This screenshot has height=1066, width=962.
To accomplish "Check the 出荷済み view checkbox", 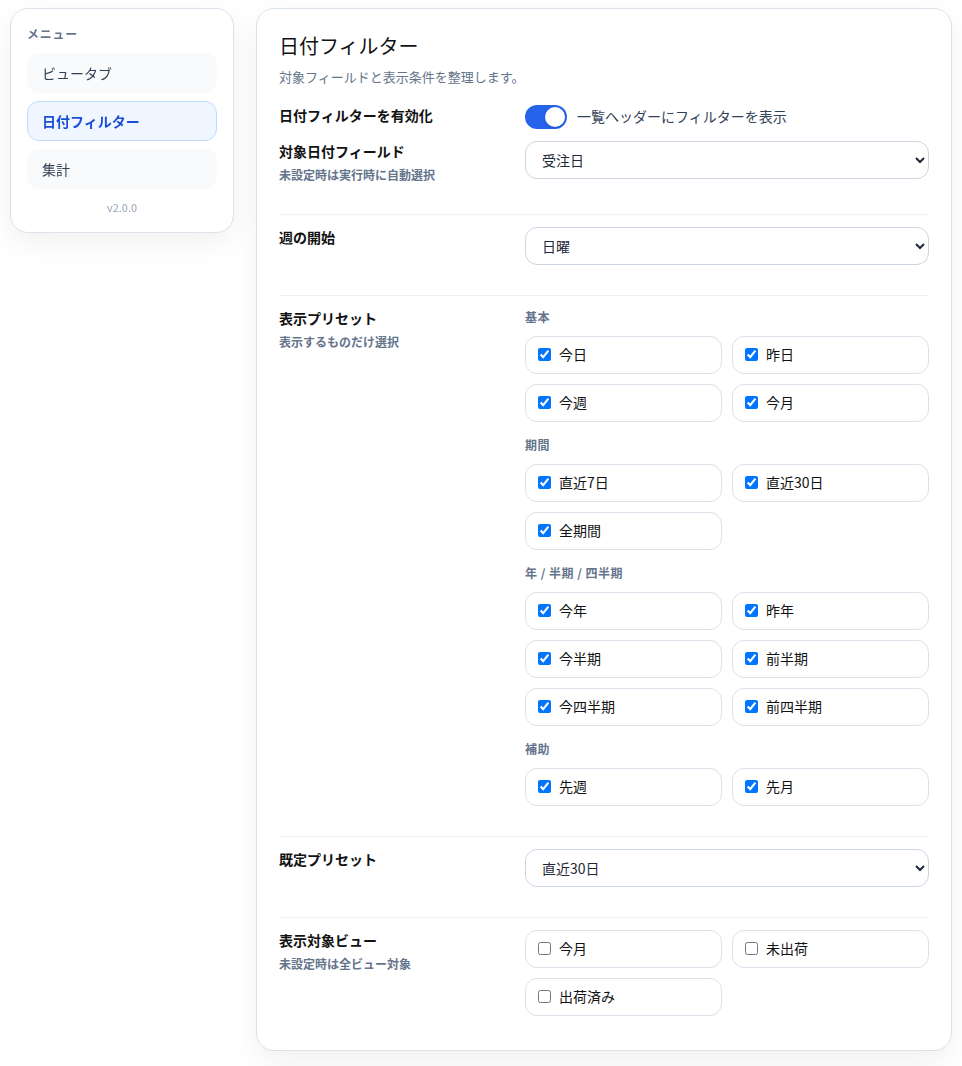I will point(545,997).
